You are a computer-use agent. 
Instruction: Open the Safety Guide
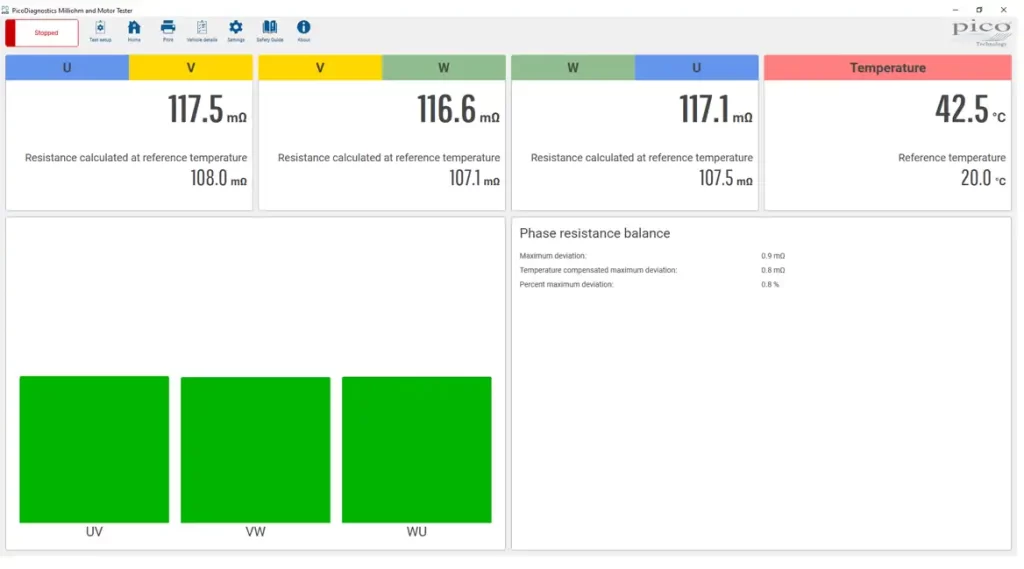pyautogui.click(x=270, y=31)
